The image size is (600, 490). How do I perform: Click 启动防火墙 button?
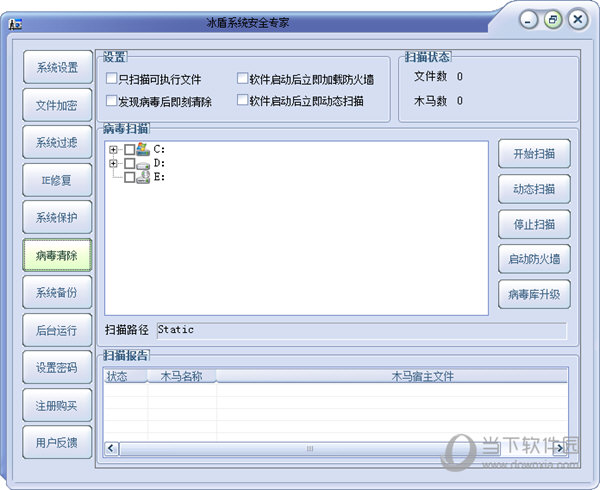click(x=534, y=259)
